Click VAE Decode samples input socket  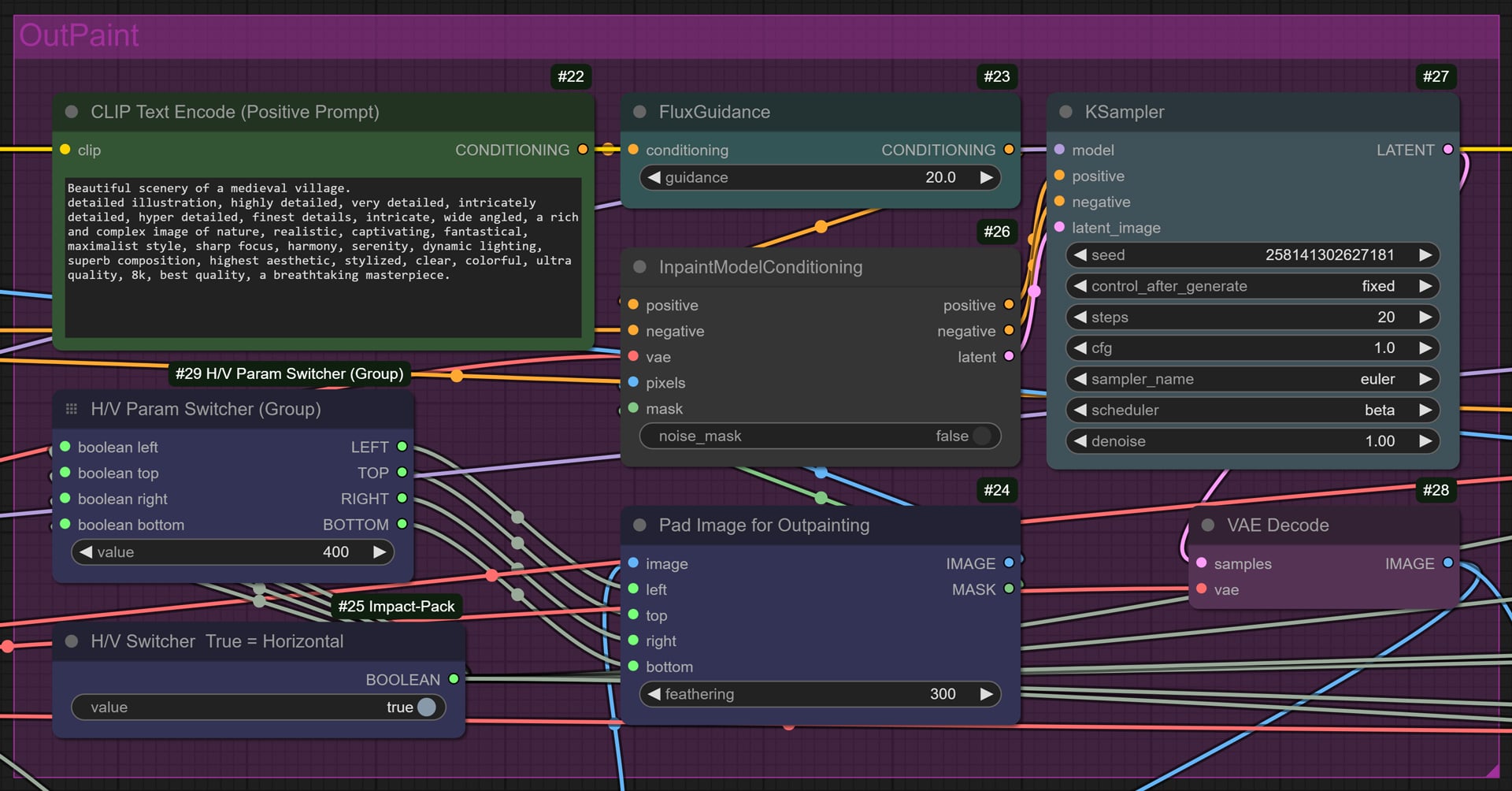1202,563
